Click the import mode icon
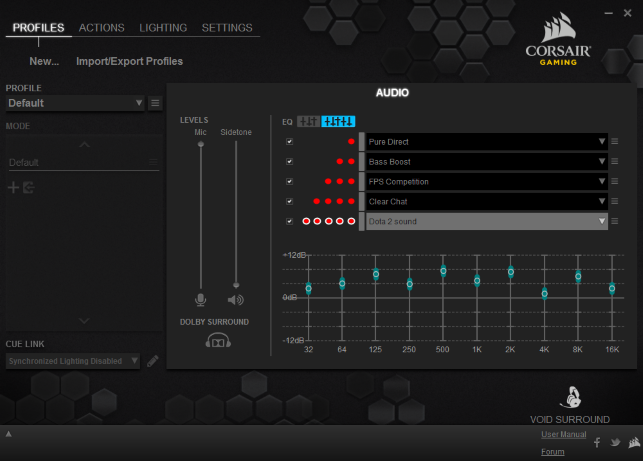 (x=28, y=187)
